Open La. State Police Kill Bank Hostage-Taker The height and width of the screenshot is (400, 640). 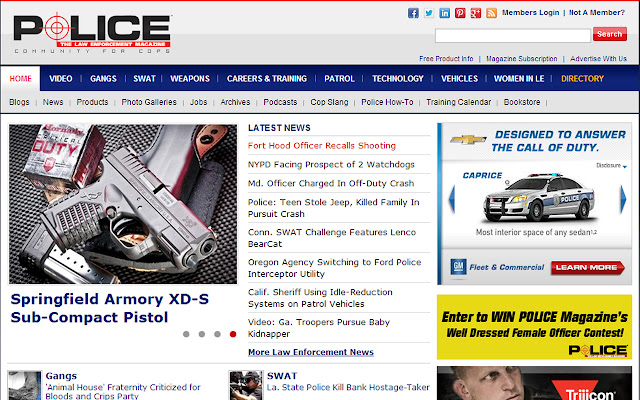click(348, 387)
